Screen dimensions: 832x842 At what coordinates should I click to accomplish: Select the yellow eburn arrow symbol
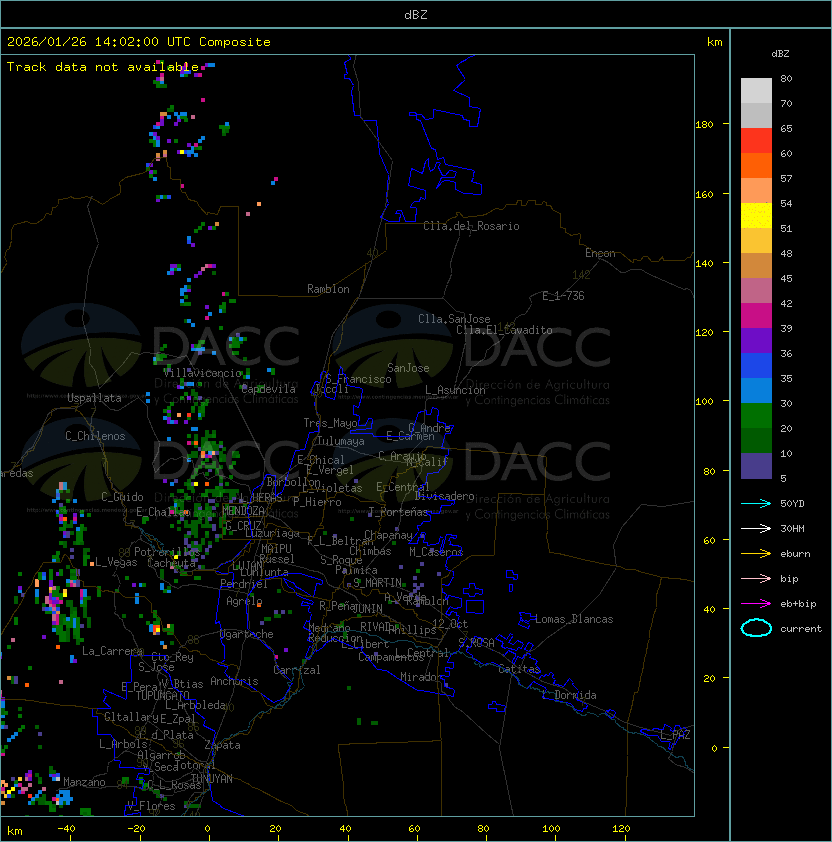pos(756,553)
